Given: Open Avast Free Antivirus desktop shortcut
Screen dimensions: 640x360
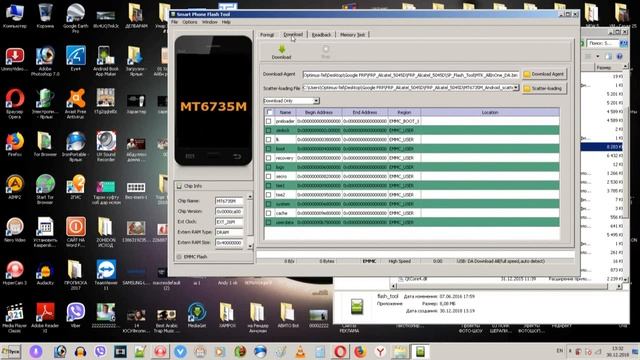Looking at the screenshot, I should [x=76, y=104].
